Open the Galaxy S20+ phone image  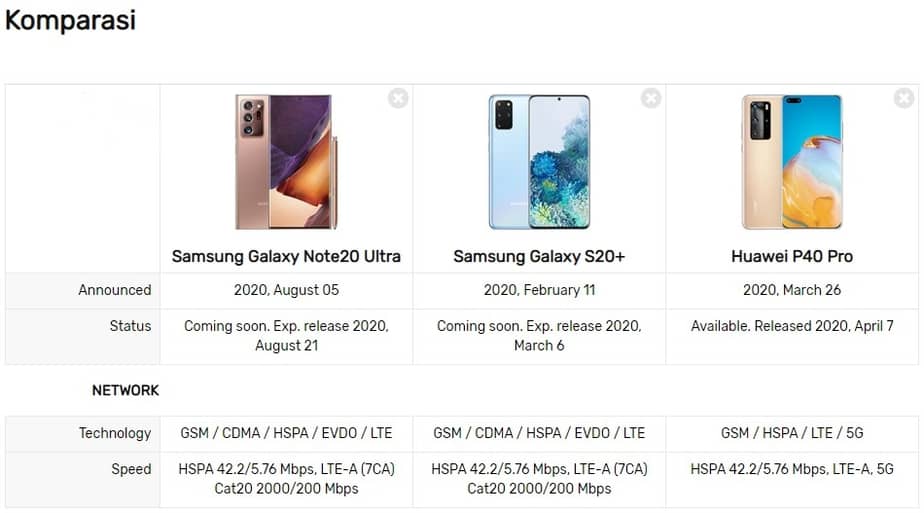(x=539, y=162)
